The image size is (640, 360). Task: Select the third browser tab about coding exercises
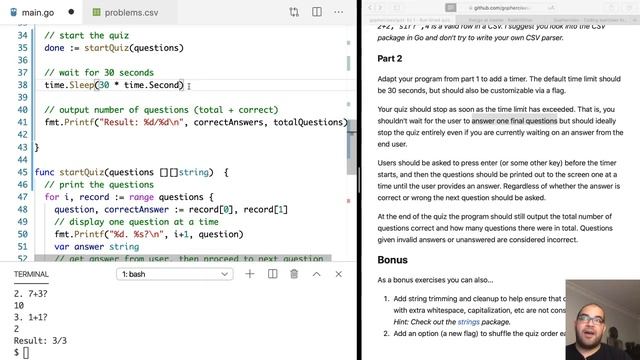point(589,20)
